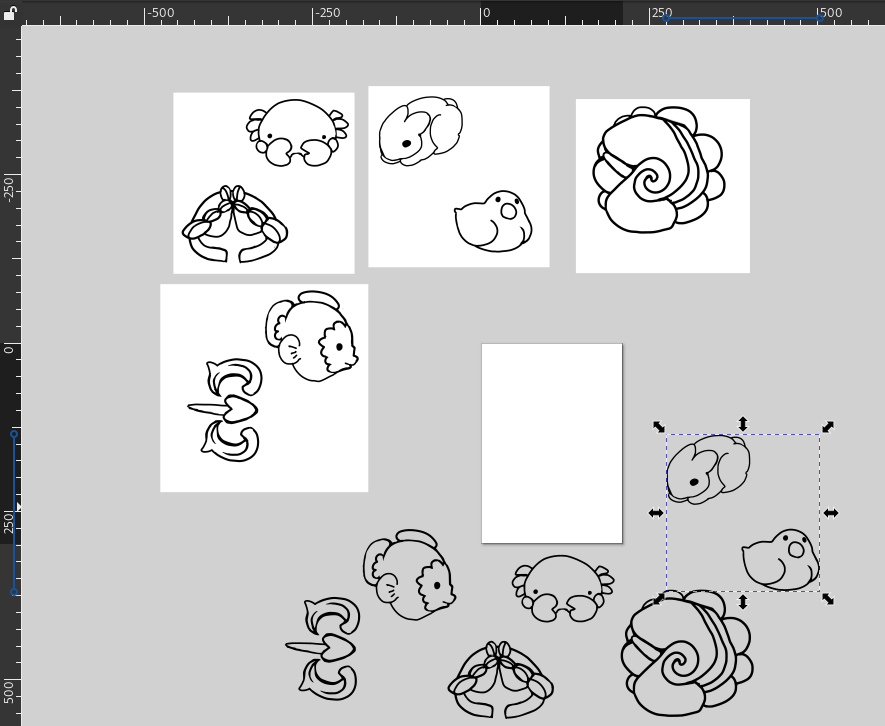The width and height of the screenshot is (885, 726).
Task: Click the chick inside the dashed selection box
Action: coord(781,559)
